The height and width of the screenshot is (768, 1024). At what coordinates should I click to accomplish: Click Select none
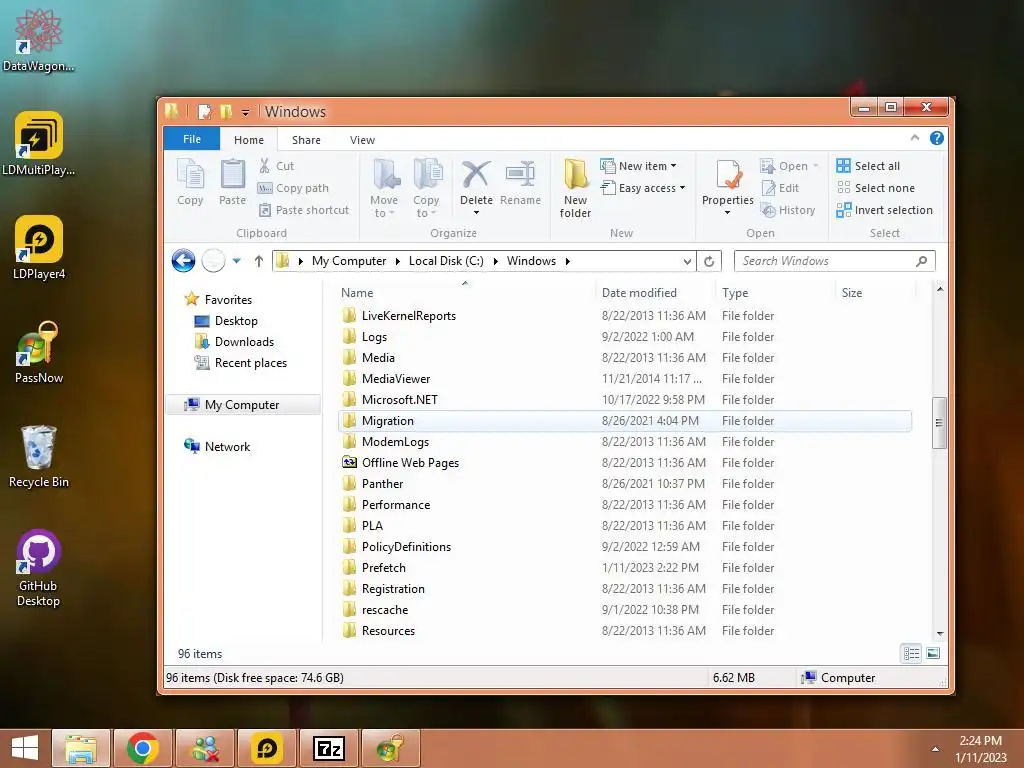(x=876, y=188)
